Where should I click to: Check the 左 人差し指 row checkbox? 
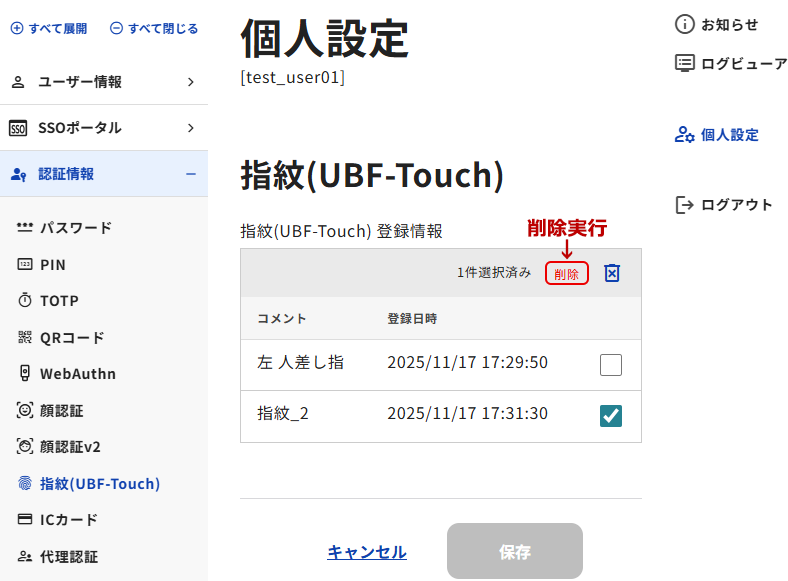tap(611, 365)
